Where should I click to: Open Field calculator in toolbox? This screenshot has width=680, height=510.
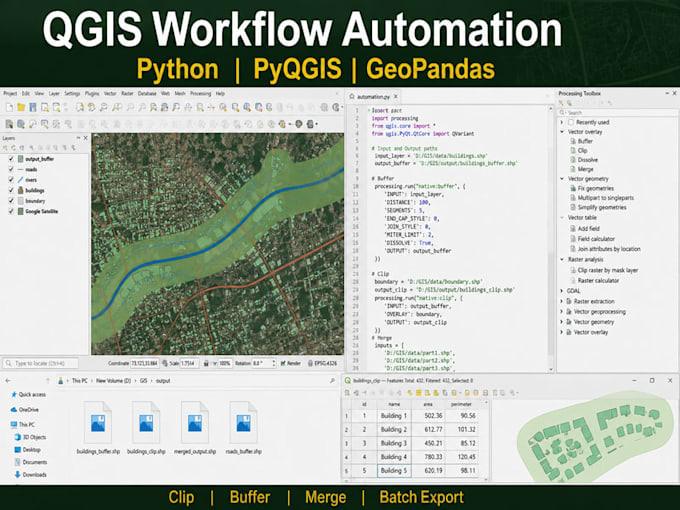tap(596, 239)
